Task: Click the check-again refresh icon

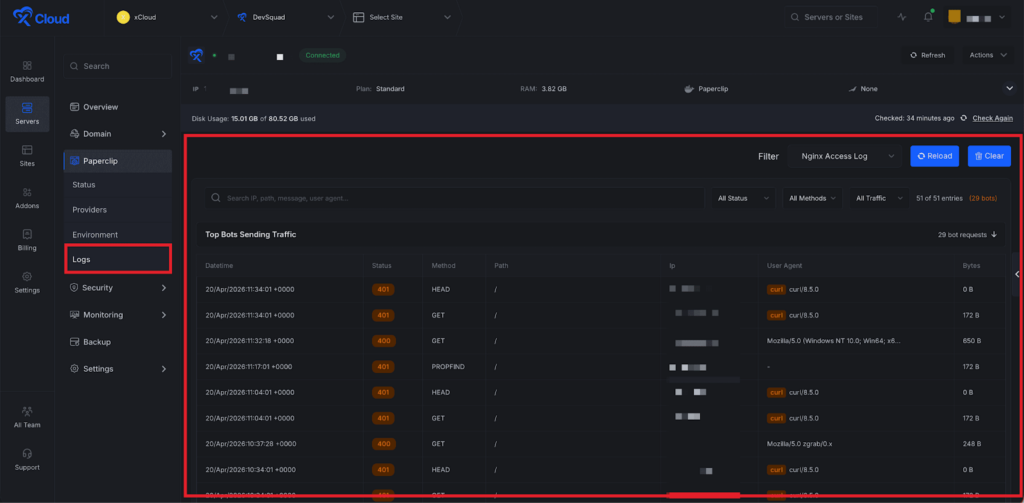Action: pyautogui.click(x=963, y=118)
